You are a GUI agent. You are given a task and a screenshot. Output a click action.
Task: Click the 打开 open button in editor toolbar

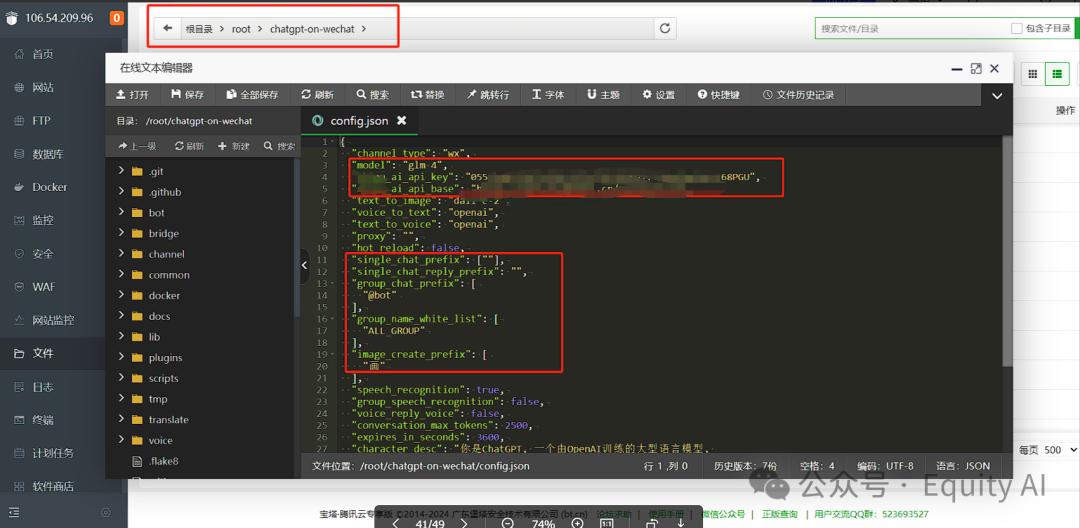(x=132, y=95)
